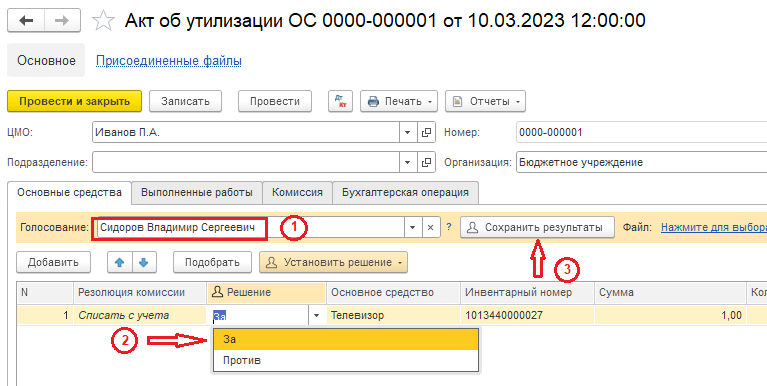
Task: Open the ЦМО Иванов П.А. record icon
Action: [426, 132]
